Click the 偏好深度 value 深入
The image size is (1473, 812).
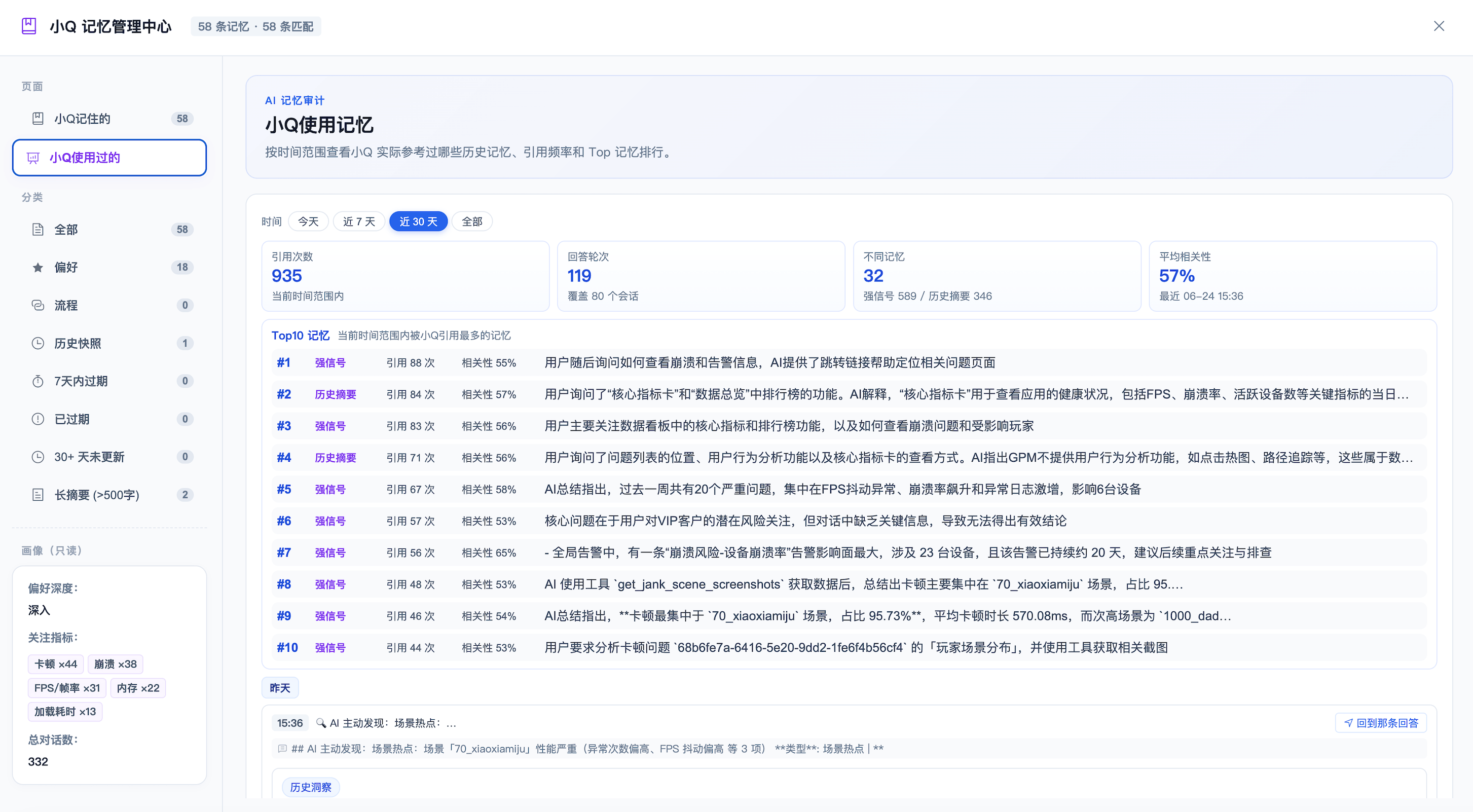point(39,610)
